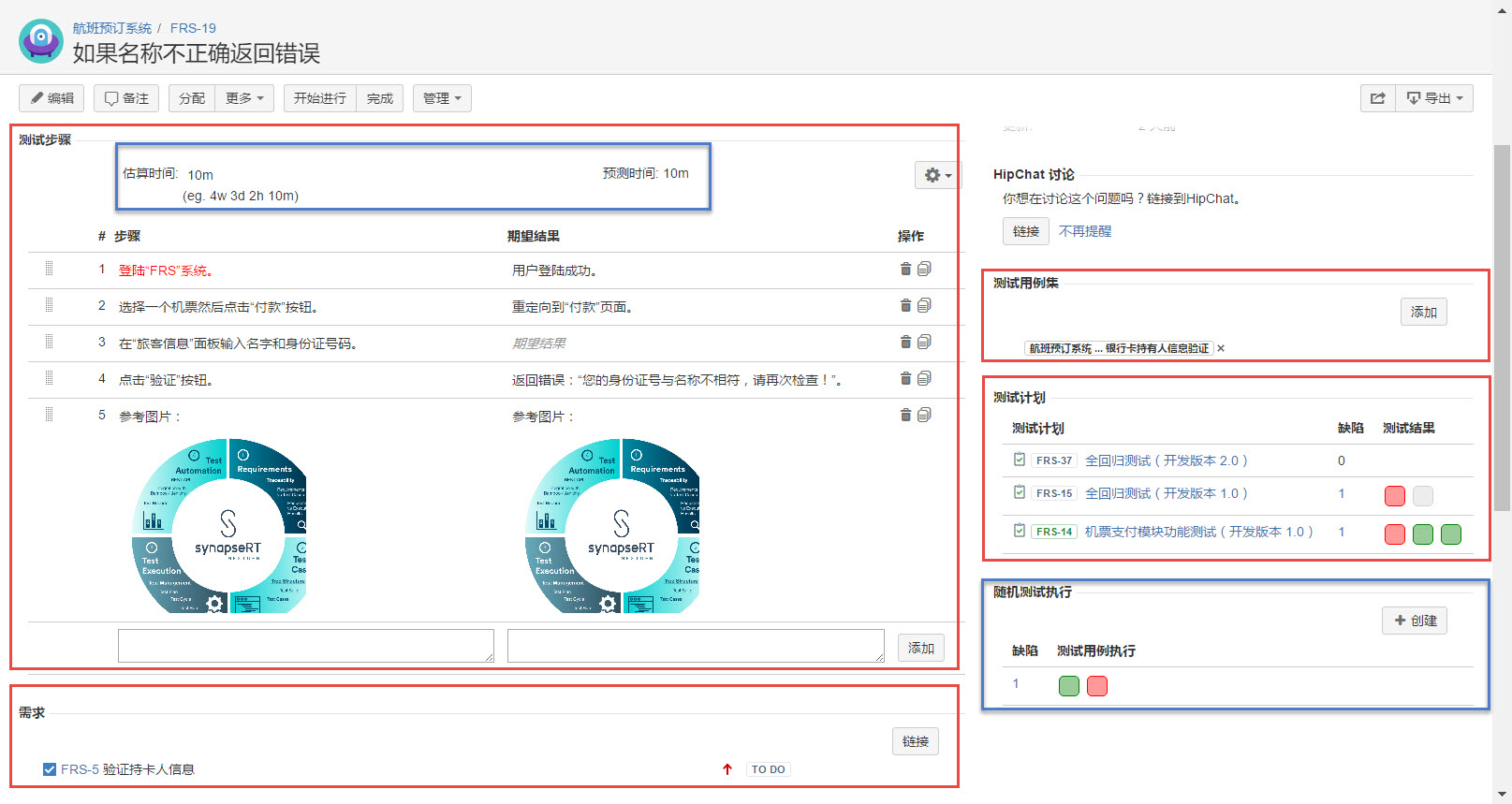The width and height of the screenshot is (1512, 804).
Task: Delete step 3 with its trash icon
Action: click(x=905, y=343)
